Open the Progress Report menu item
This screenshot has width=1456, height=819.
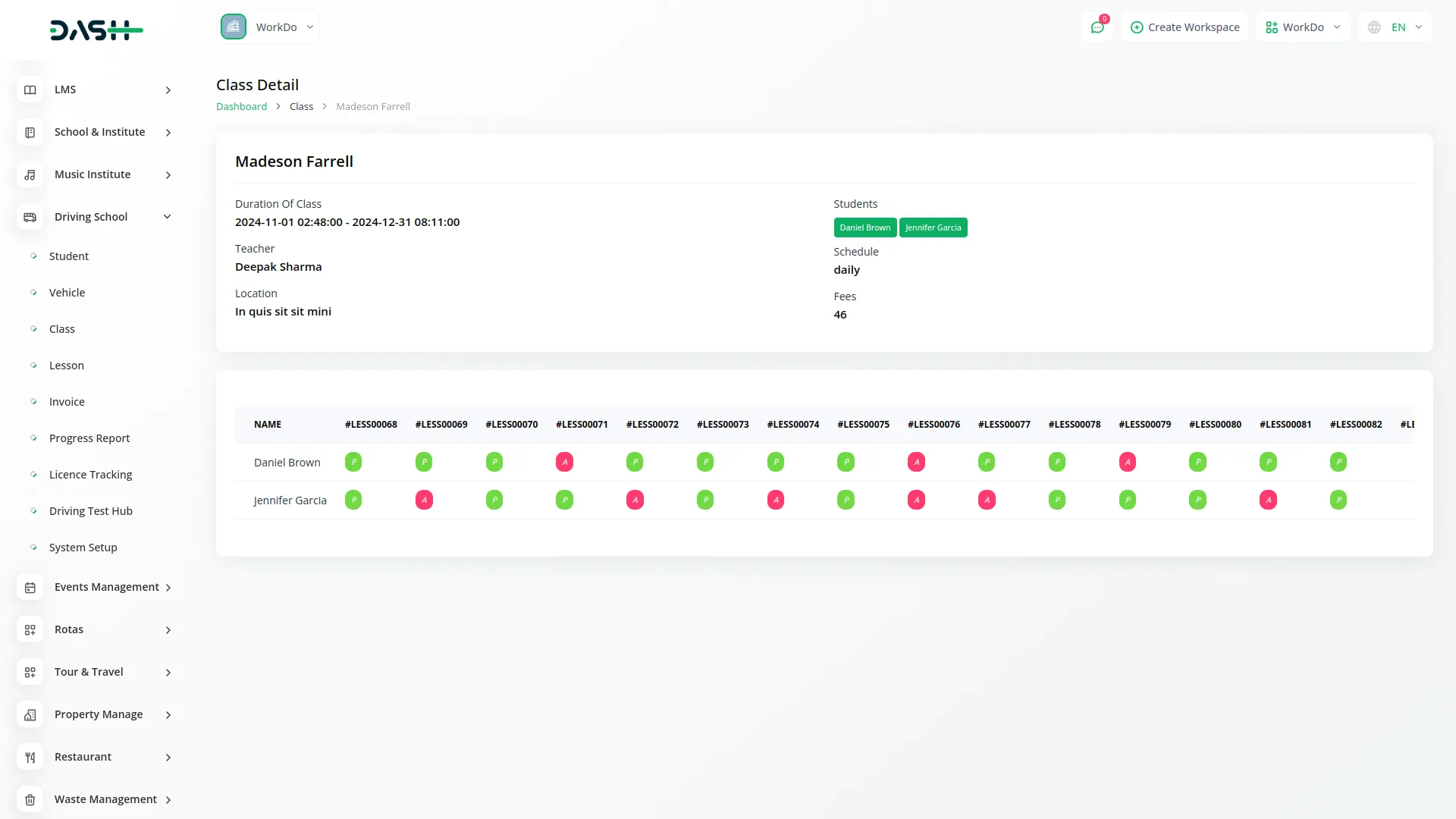[x=89, y=438]
